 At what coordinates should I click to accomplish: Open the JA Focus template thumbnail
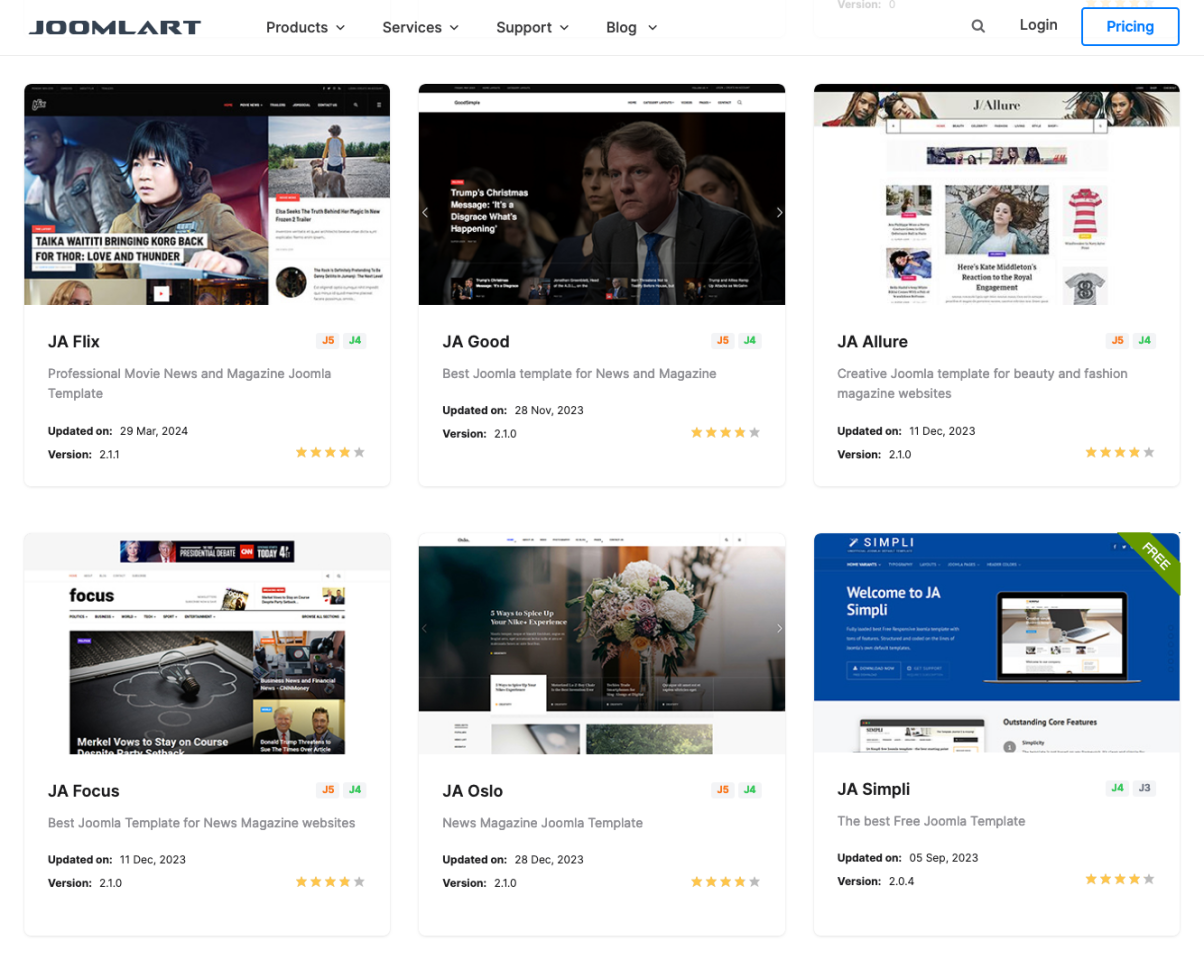(x=207, y=644)
